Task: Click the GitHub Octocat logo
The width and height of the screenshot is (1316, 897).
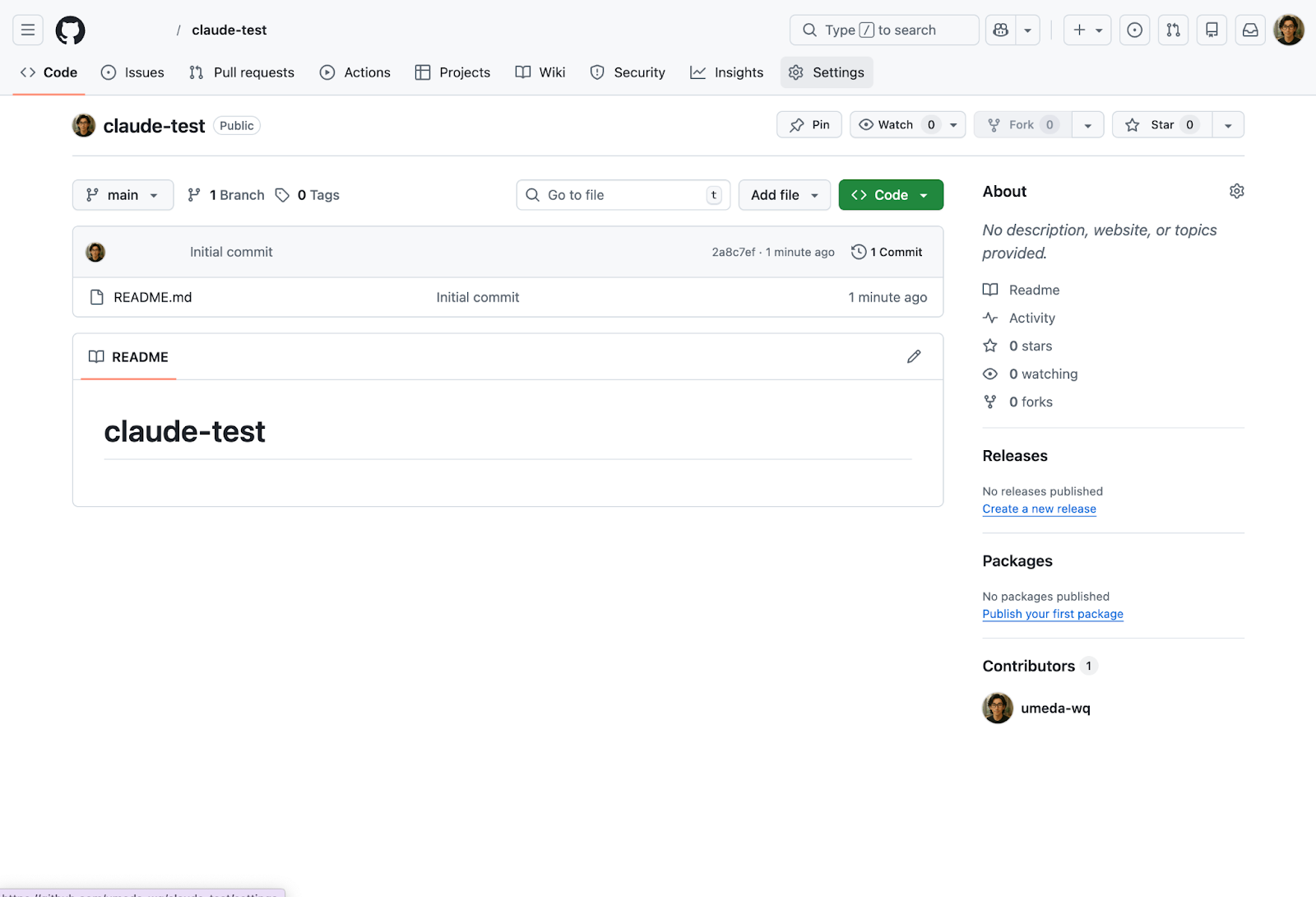Action: pyautogui.click(x=70, y=30)
